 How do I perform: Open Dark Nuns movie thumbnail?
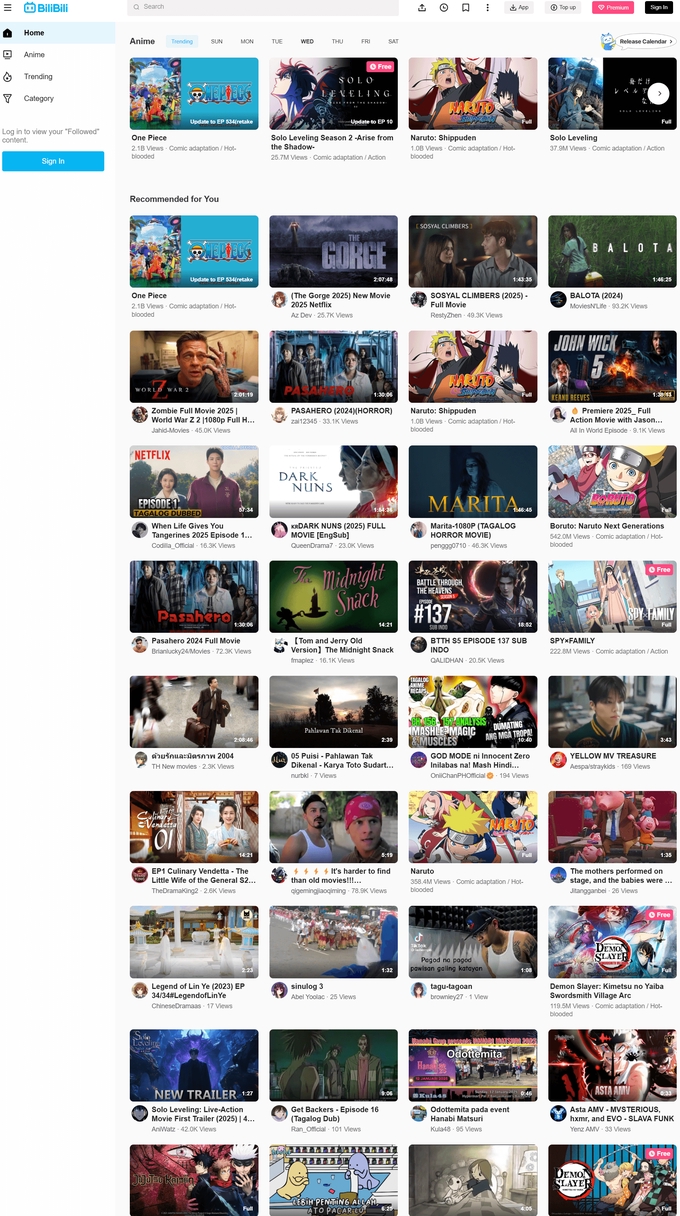(333, 481)
